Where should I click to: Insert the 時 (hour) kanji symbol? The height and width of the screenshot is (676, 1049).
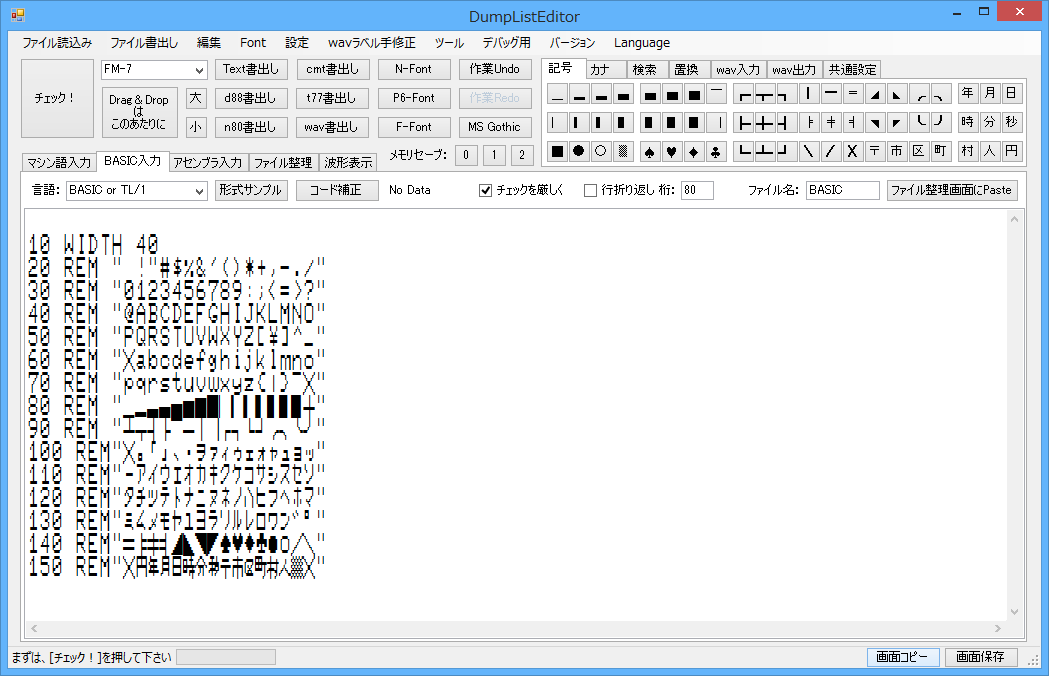[967, 122]
